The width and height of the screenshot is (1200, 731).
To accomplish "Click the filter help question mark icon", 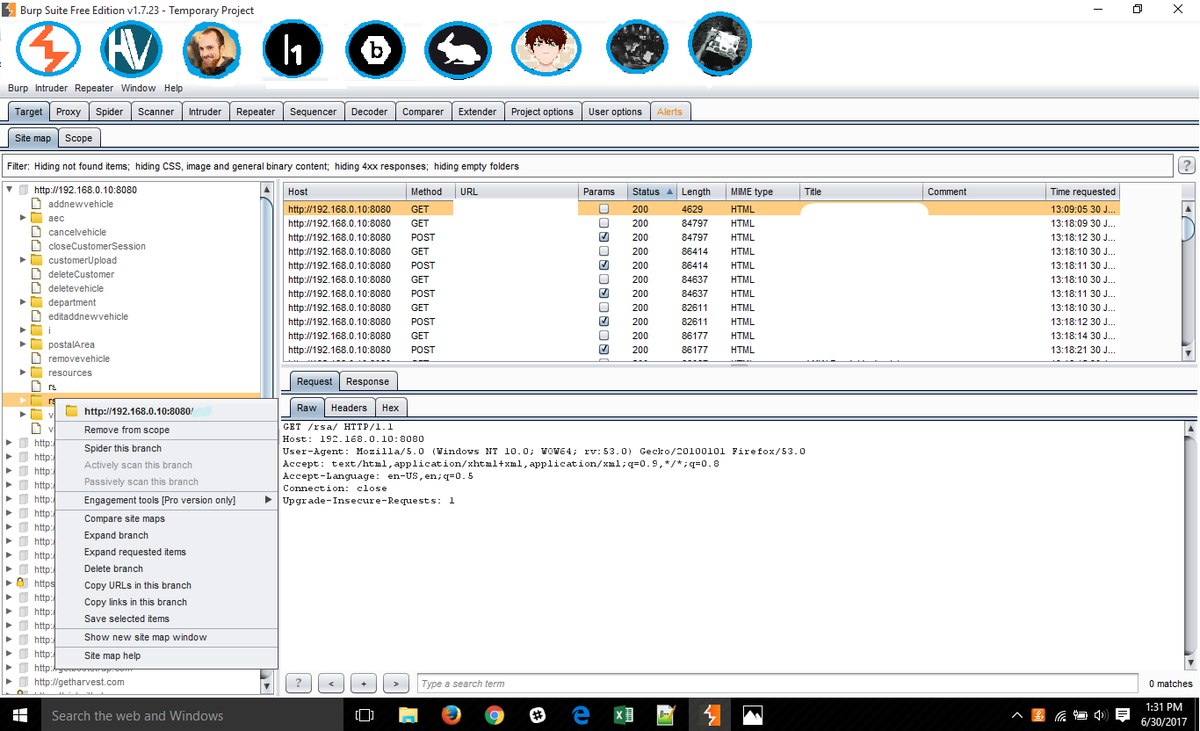I will tap(1187, 166).
